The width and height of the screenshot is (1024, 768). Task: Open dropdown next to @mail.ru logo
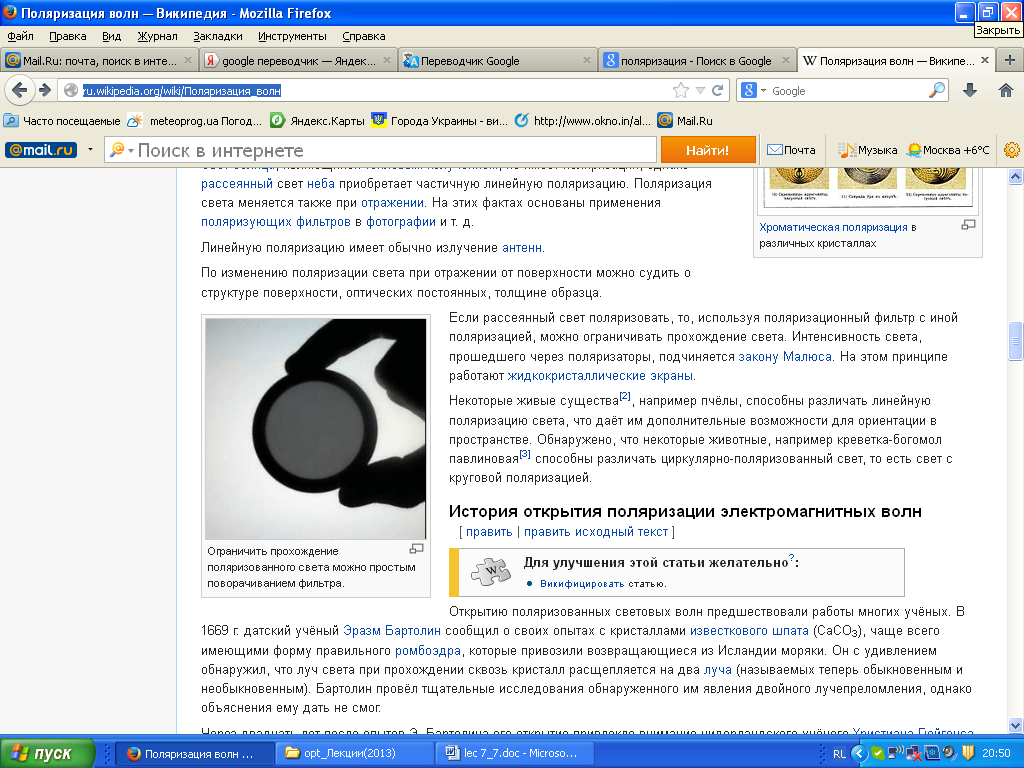point(90,150)
